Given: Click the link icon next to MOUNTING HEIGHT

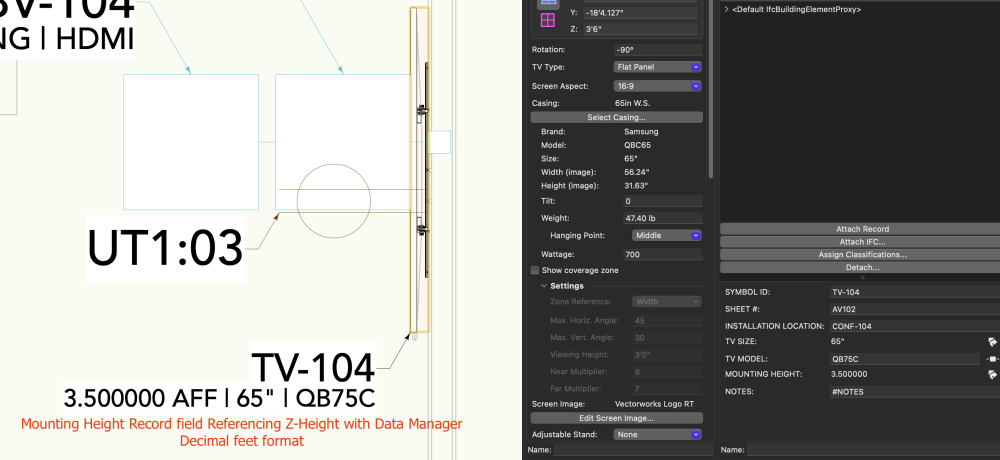Looking at the screenshot, I should [x=992, y=374].
